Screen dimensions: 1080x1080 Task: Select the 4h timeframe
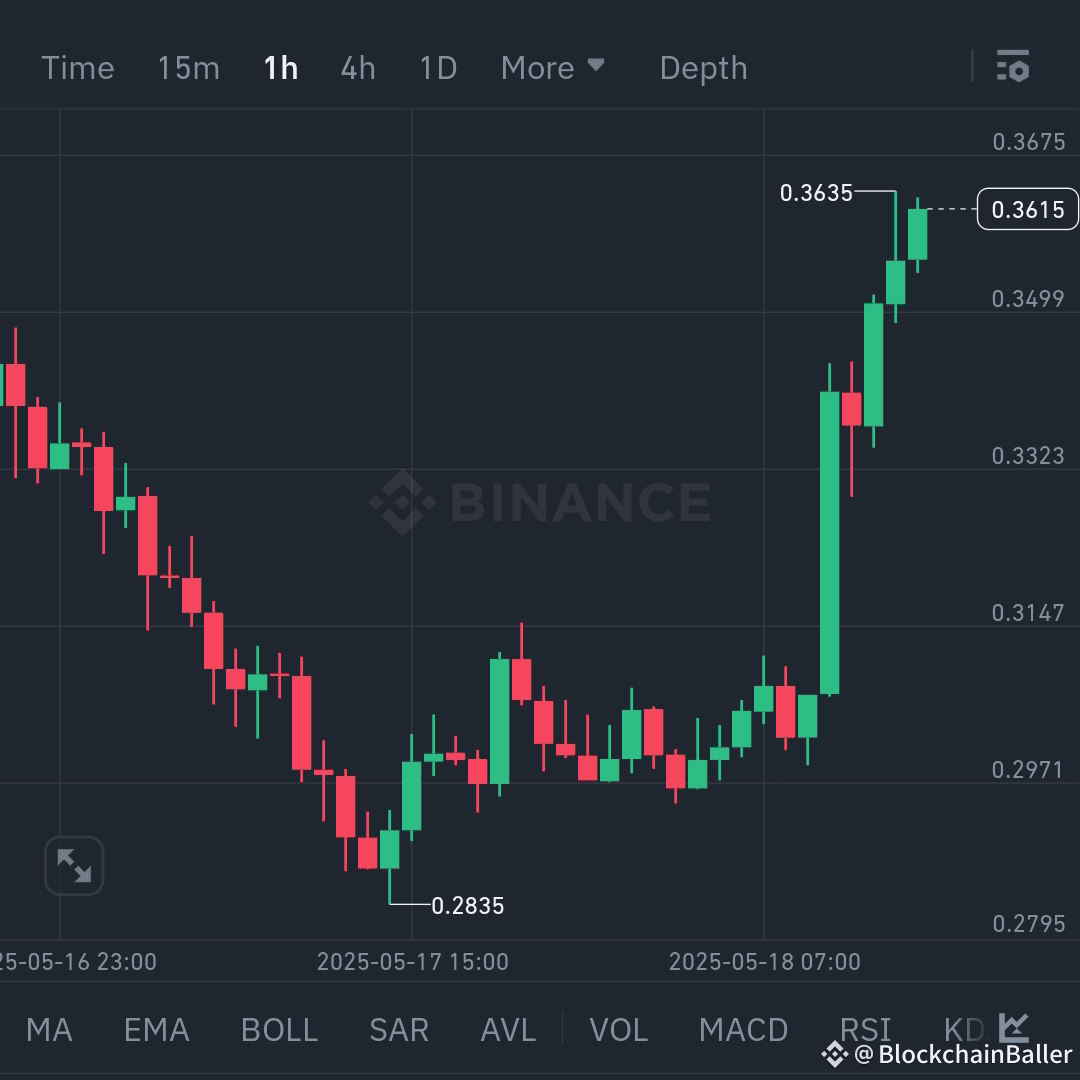[x=357, y=67]
